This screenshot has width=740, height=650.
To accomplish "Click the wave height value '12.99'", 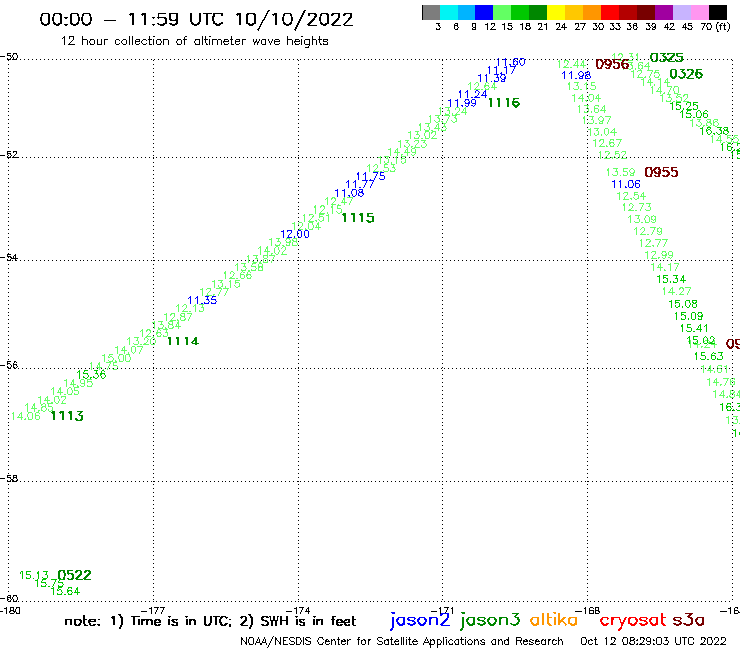I will [659, 255].
